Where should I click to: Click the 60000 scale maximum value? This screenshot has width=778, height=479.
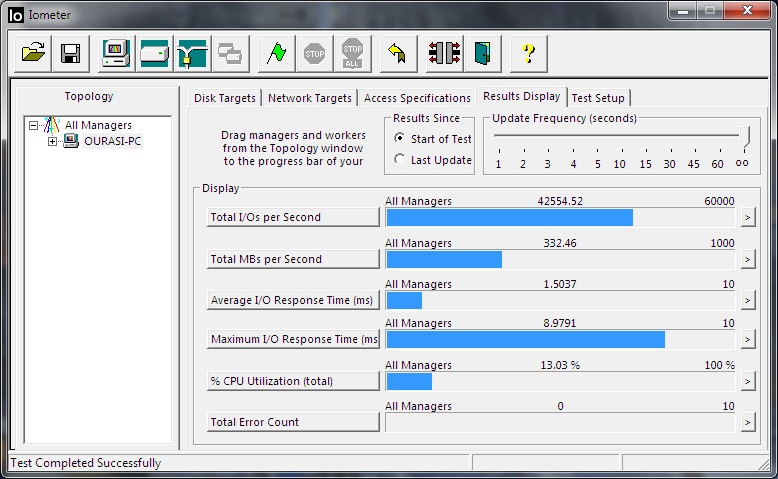tap(719, 201)
